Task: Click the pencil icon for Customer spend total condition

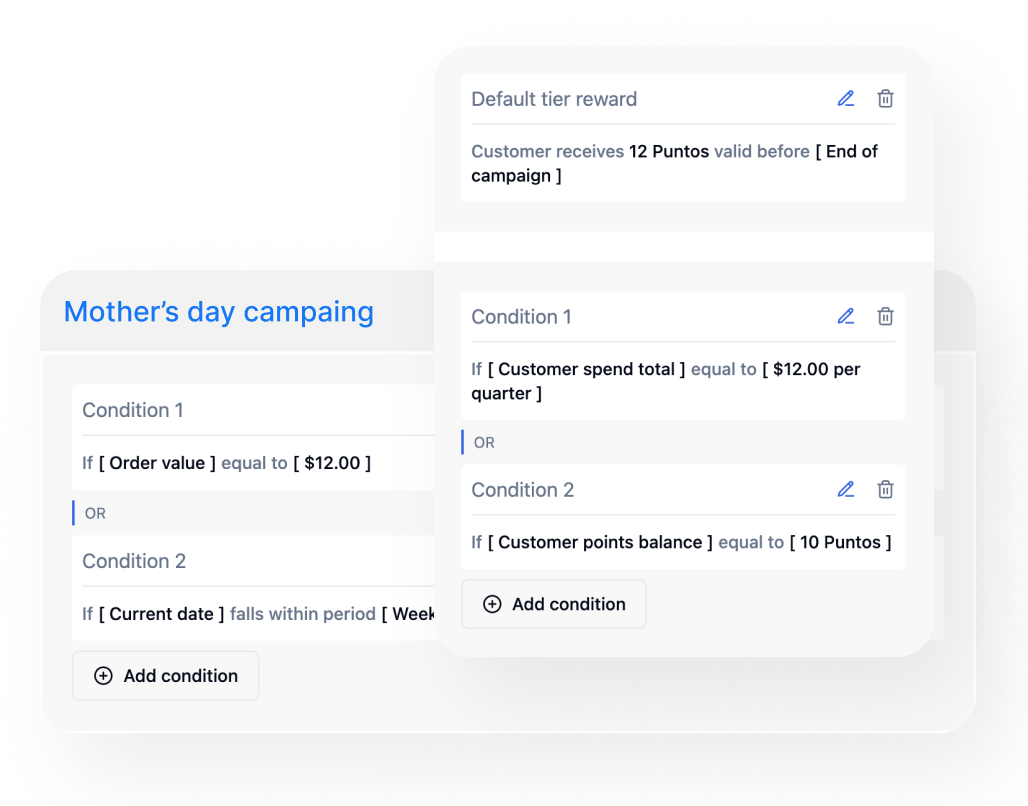Action: (846, 316)
